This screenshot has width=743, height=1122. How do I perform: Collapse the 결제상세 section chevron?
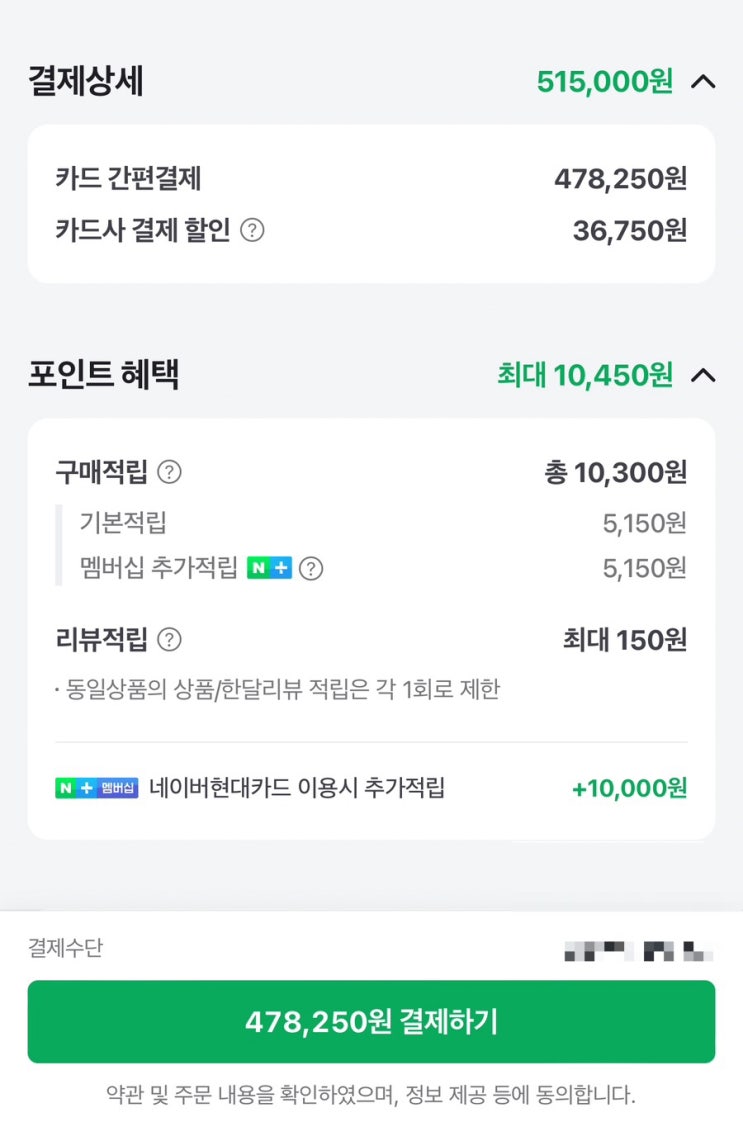703,82
